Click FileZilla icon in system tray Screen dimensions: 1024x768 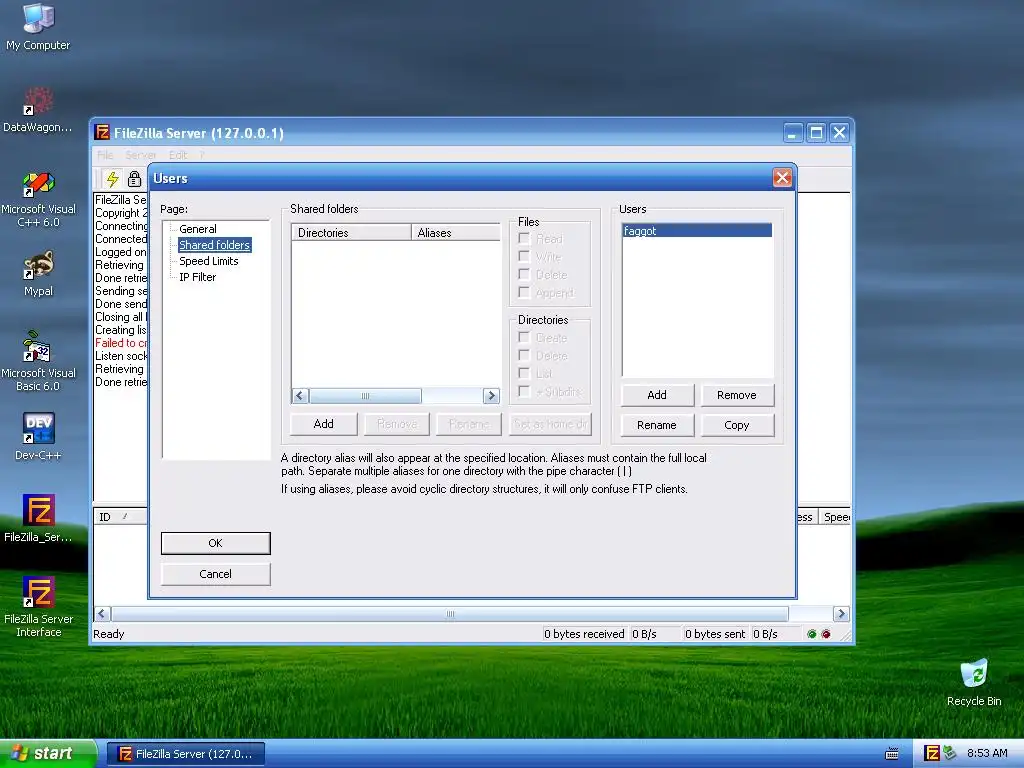click(931, 753)
